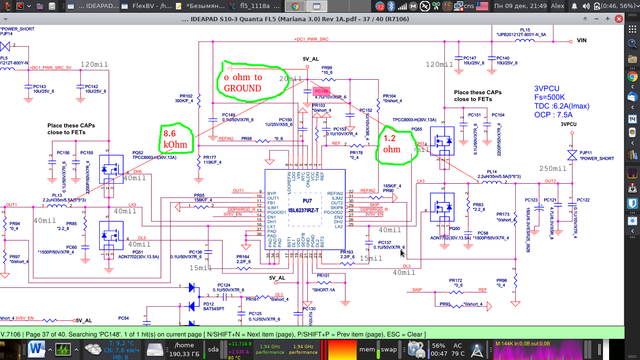This screenshot has width=640, height=360.
Task: Launch Word from bottom panel
Action: (36, 349)
